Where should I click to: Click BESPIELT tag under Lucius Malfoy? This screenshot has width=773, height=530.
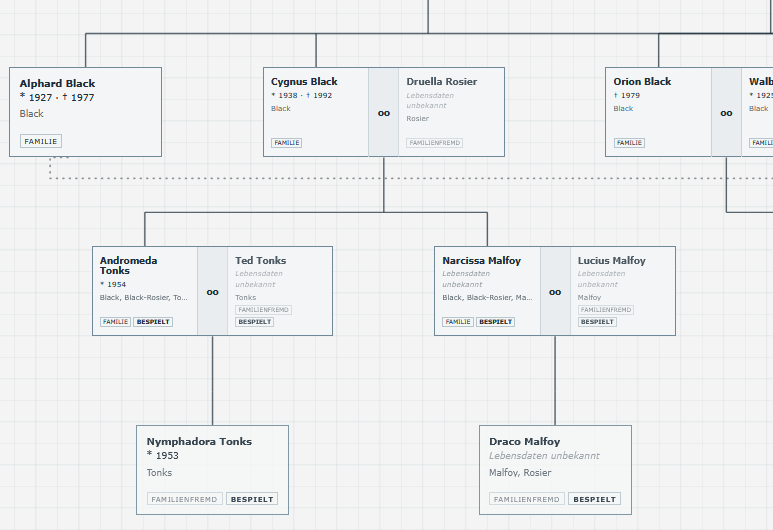tap(597, 321)
